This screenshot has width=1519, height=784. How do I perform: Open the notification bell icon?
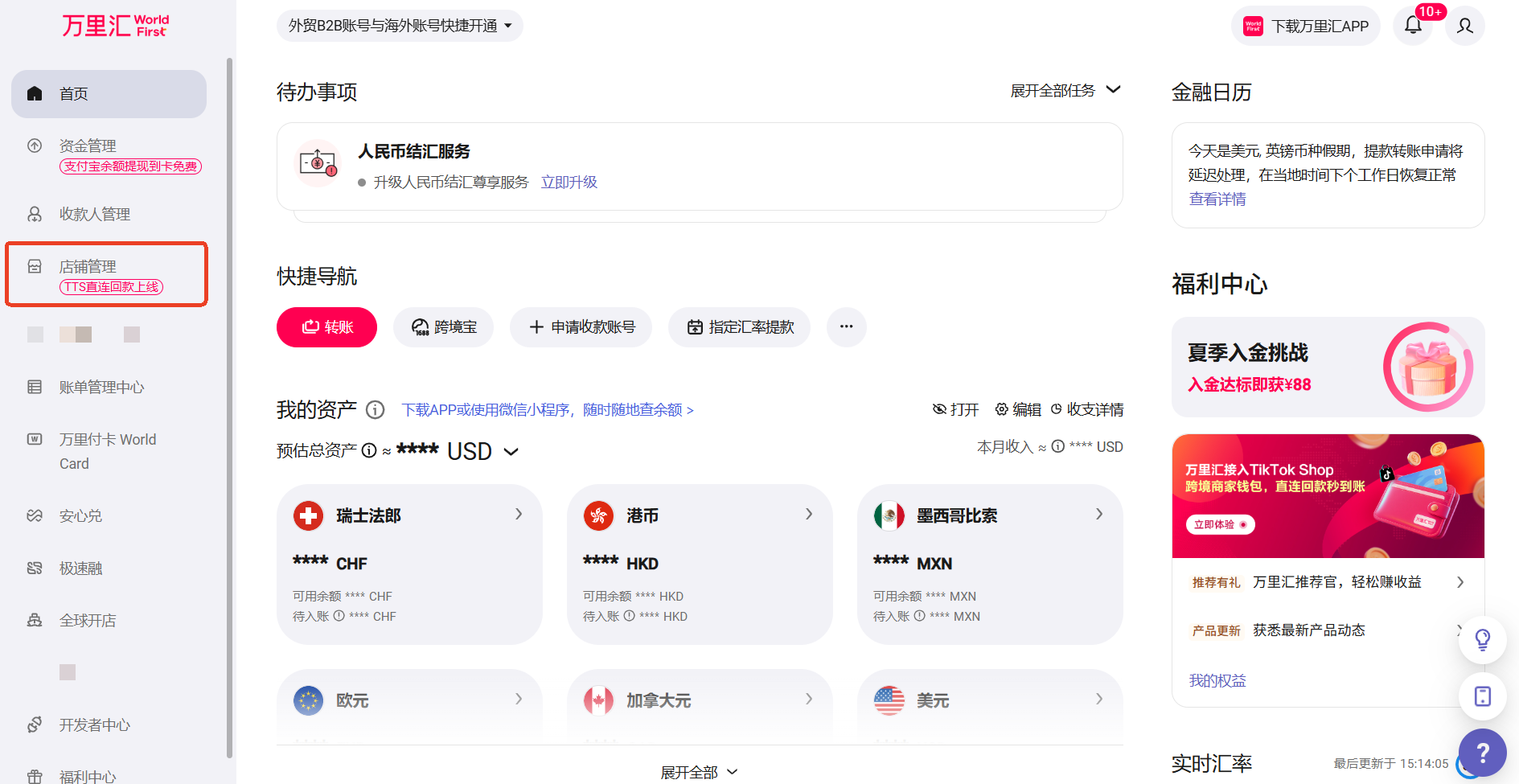point(1414,26)
